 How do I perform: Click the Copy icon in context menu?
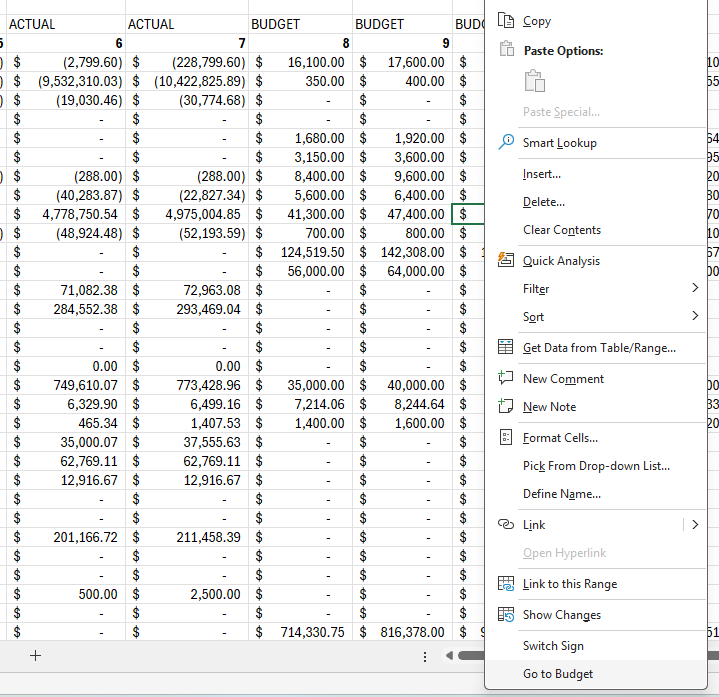[x=506, y=20]
